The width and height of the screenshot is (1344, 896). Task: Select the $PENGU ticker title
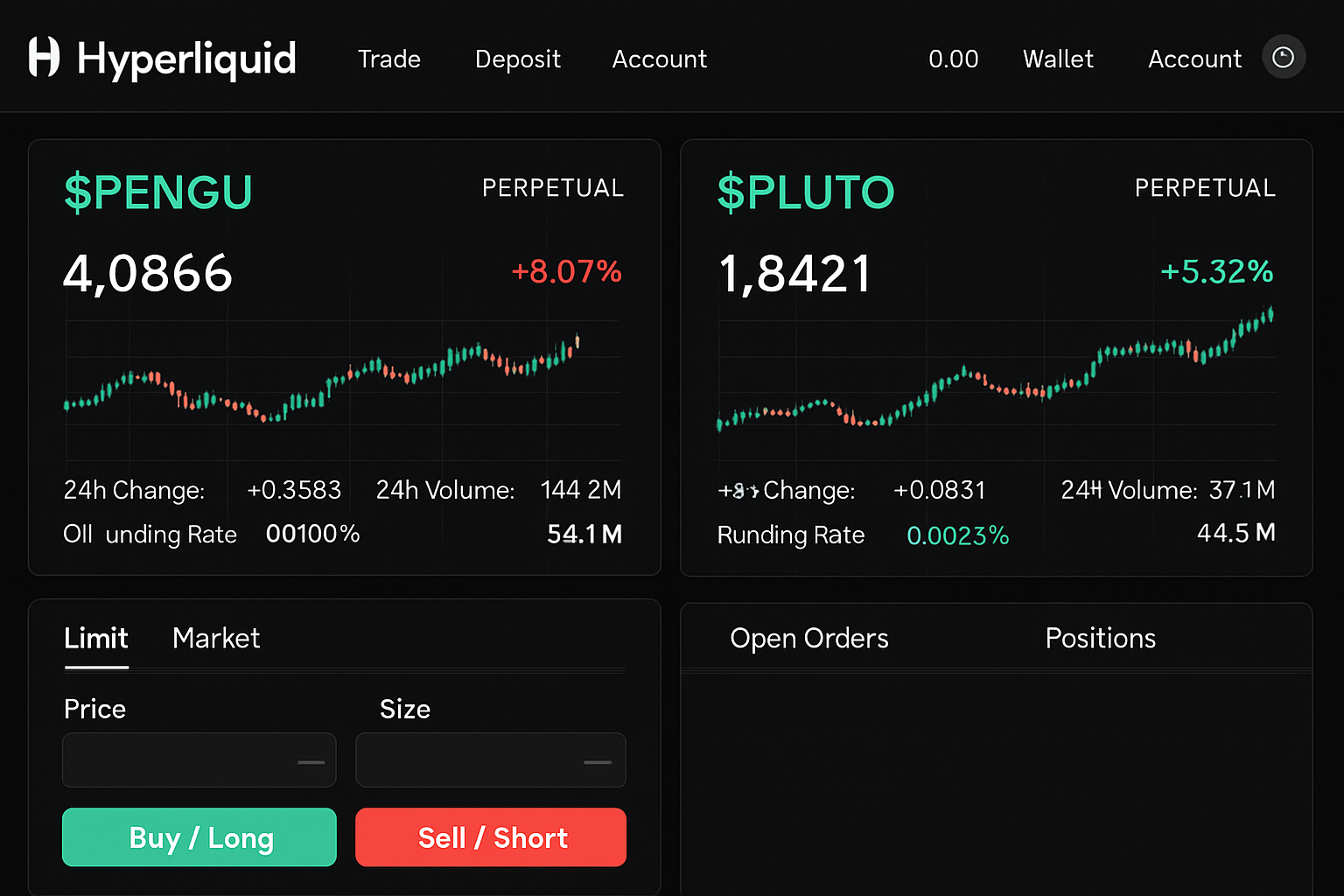(x=158, y=192)
